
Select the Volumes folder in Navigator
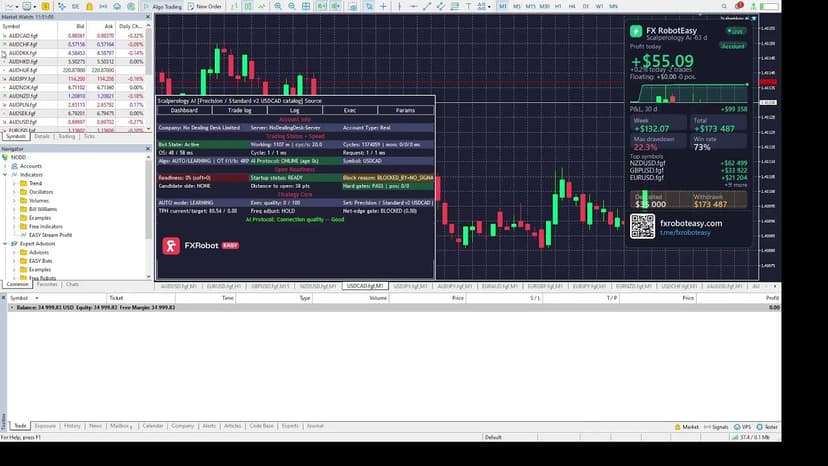tap(39, 201)
